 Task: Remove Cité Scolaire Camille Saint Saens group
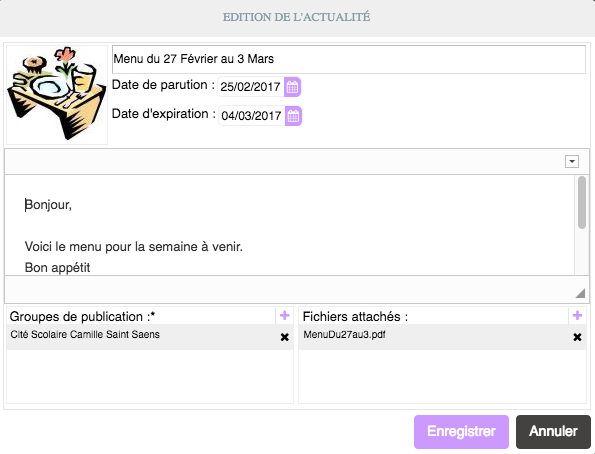[285, 337]
